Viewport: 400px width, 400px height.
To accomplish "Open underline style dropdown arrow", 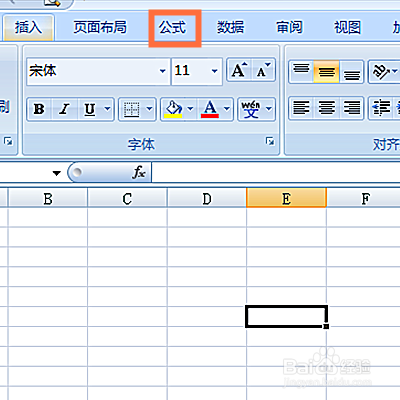I will (x=107, y=109).
